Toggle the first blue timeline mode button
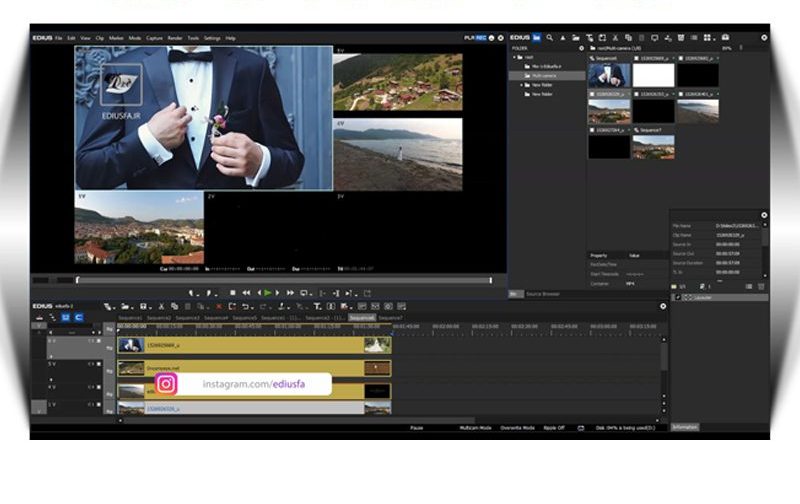Viewport: 800px width, 504px height. point(66,317)
